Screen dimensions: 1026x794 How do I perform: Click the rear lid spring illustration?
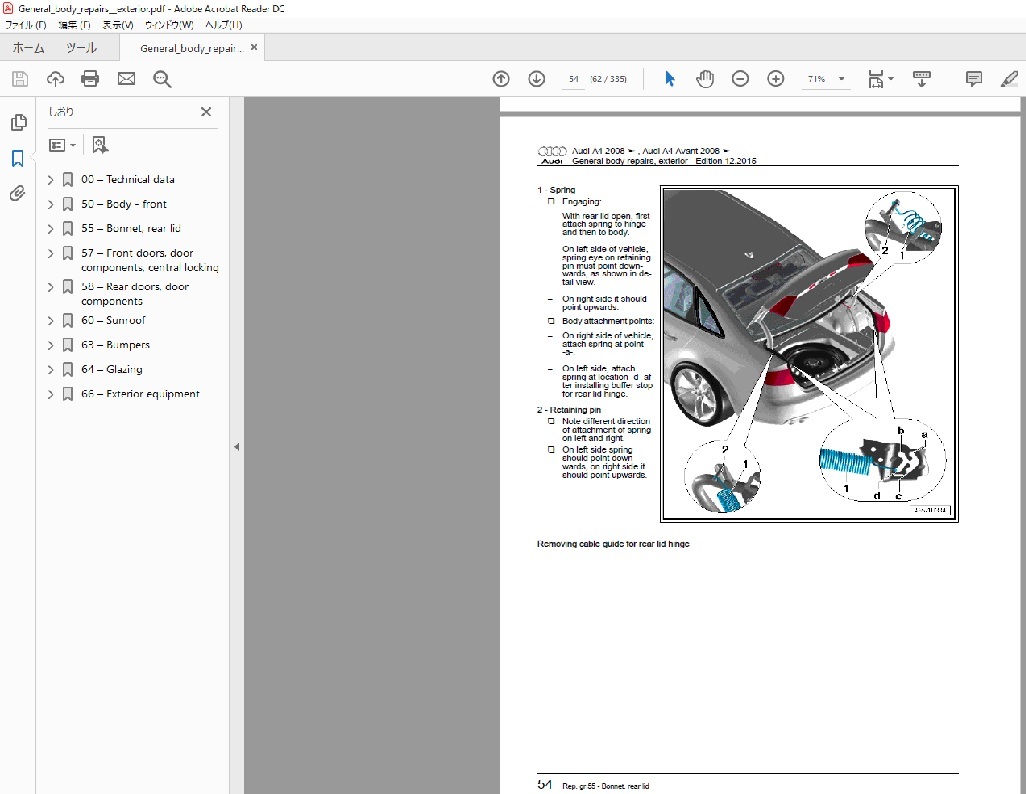pyautogui.click(x=809, y=353)
